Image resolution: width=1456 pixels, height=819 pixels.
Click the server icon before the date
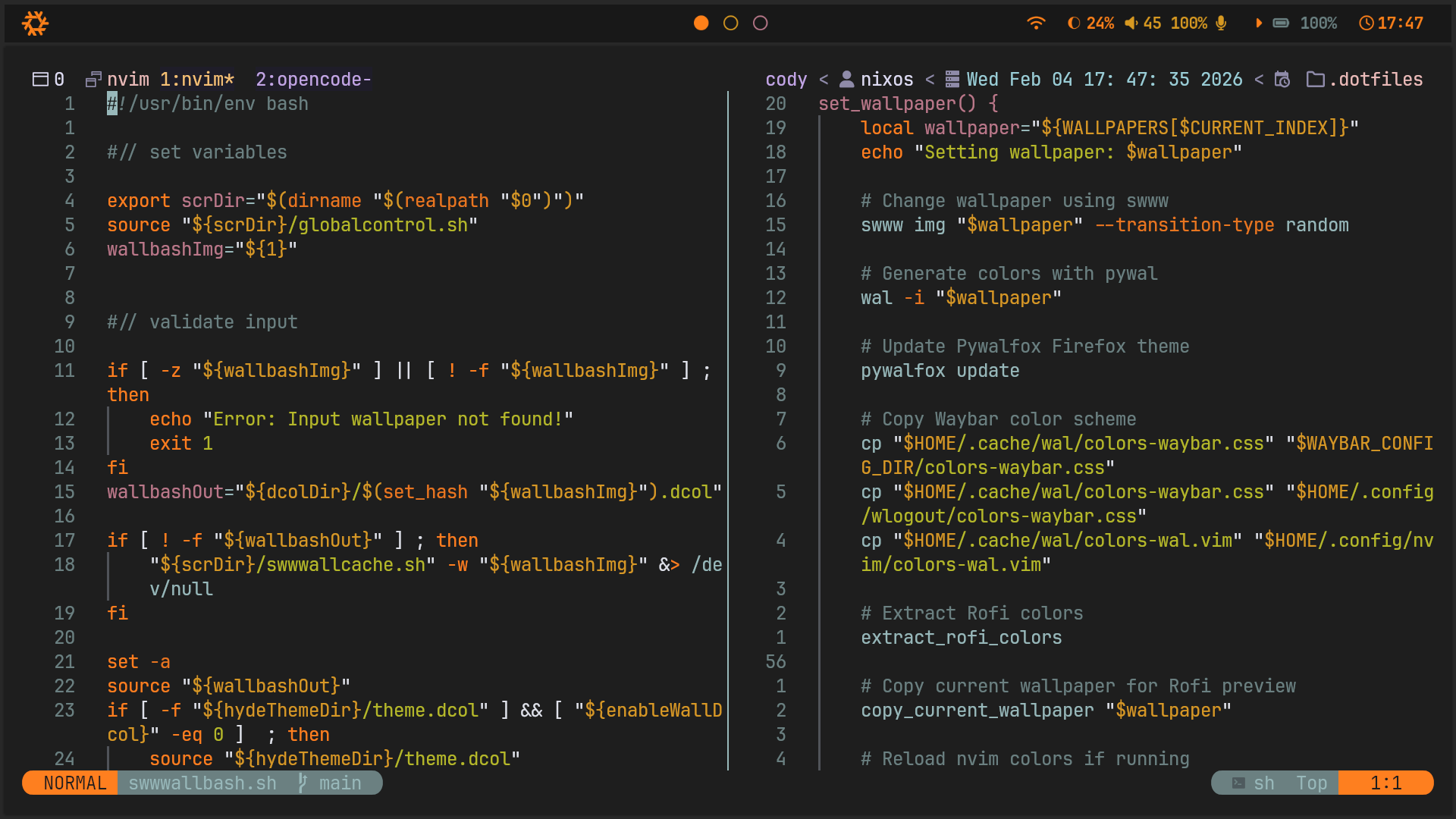(x=952, y=80)
